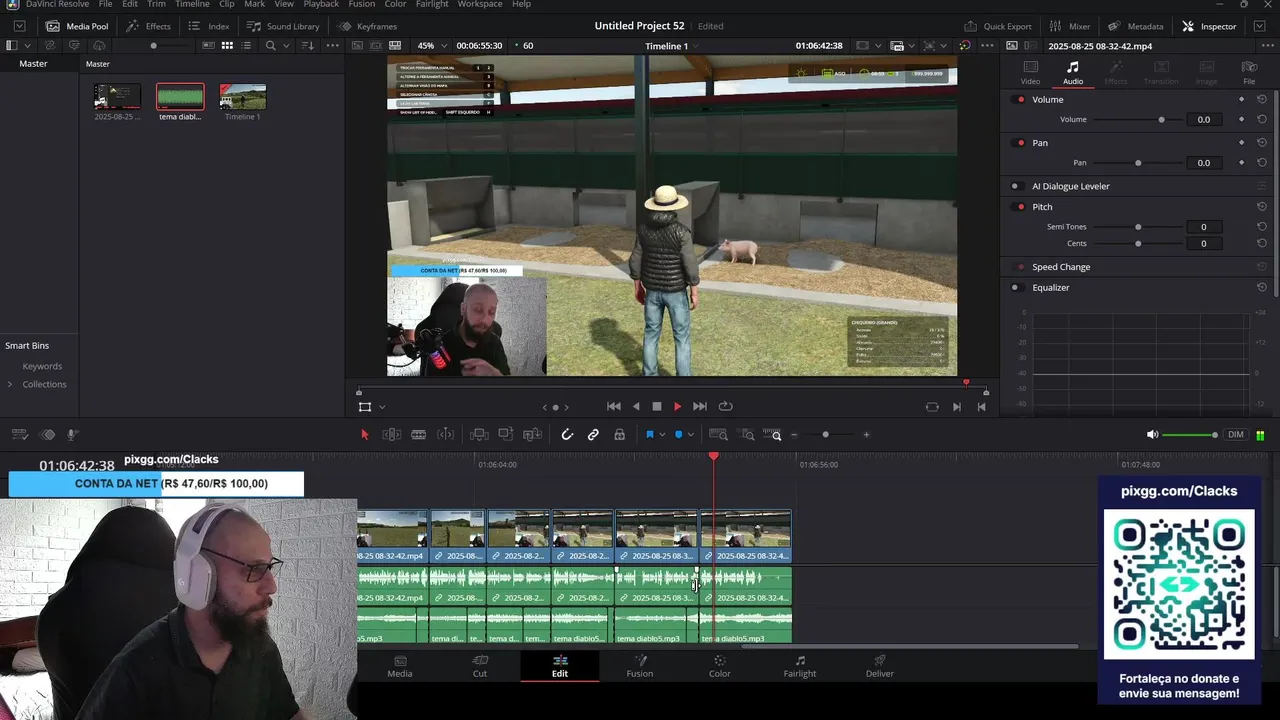Switch to the Color page tab

[x=719, y=666]
